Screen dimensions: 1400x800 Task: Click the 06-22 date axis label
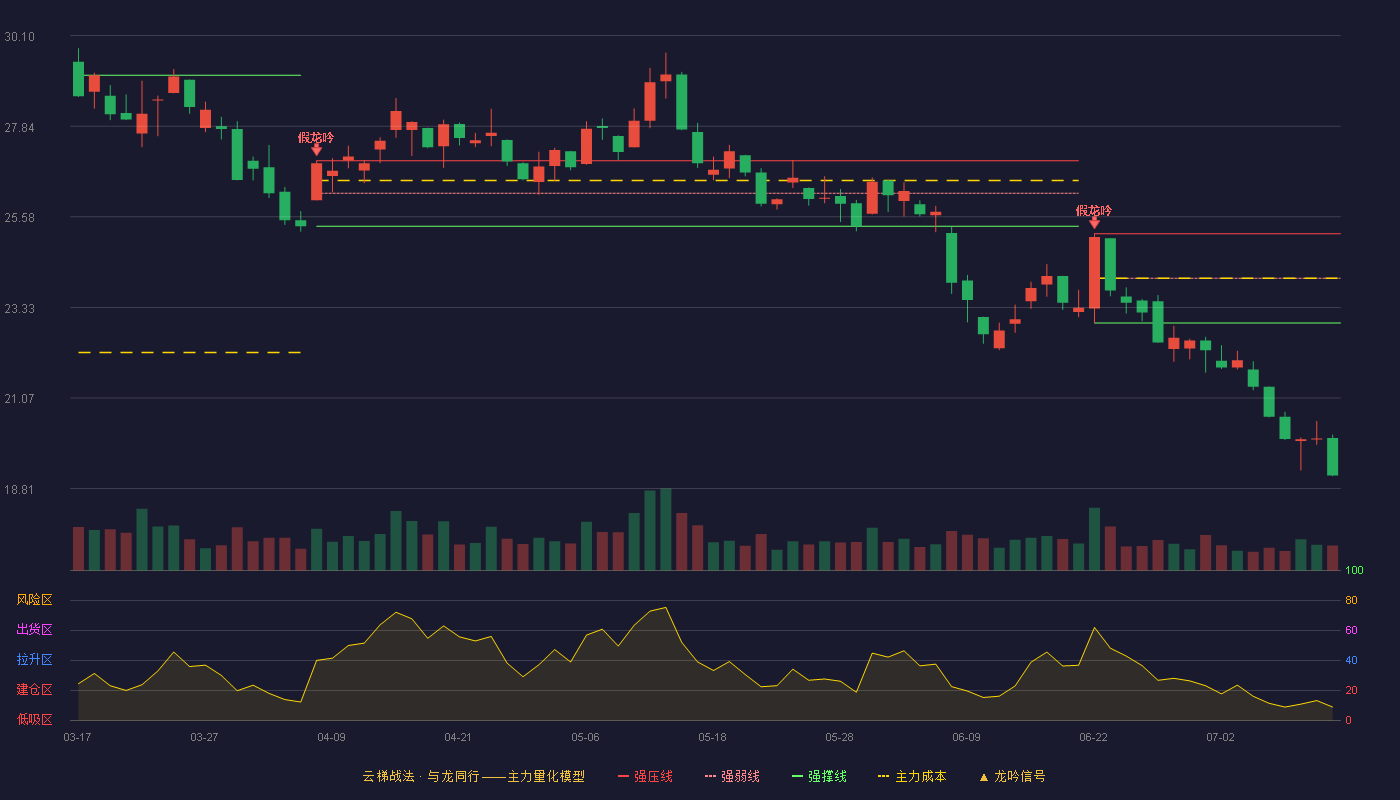1093,737
